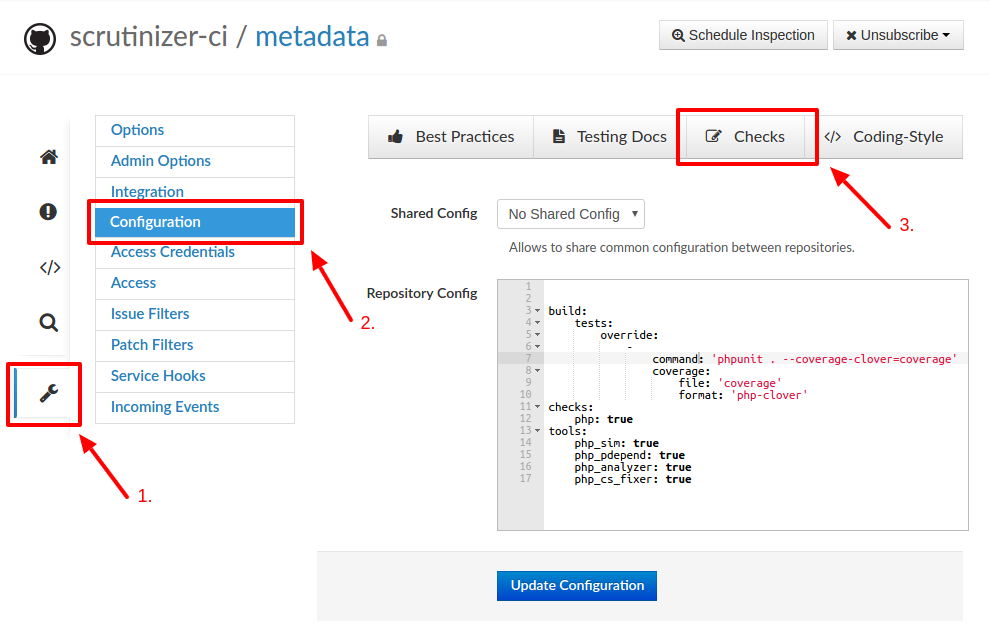Switch to the Coding-Style tab
Image resolution: width=990 pixels, height=637 pixels.
[884, 137]
